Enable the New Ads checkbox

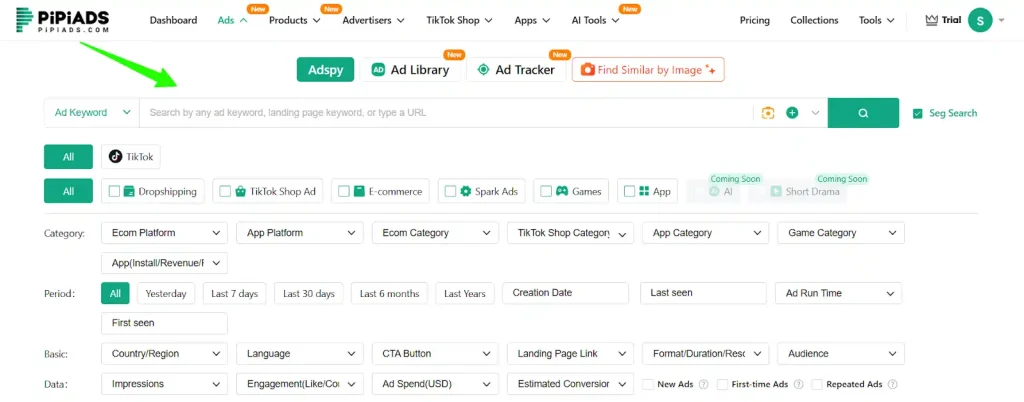click(647, 384)
